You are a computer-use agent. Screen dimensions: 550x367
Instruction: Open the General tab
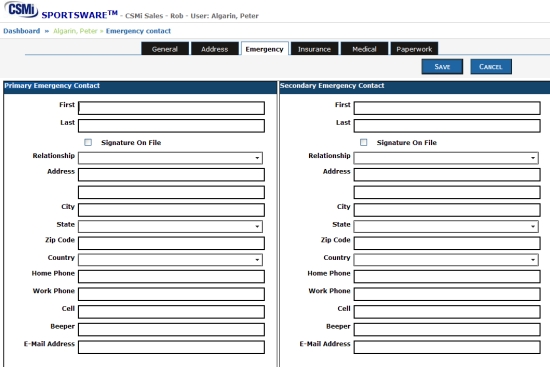tap(165, 49)
